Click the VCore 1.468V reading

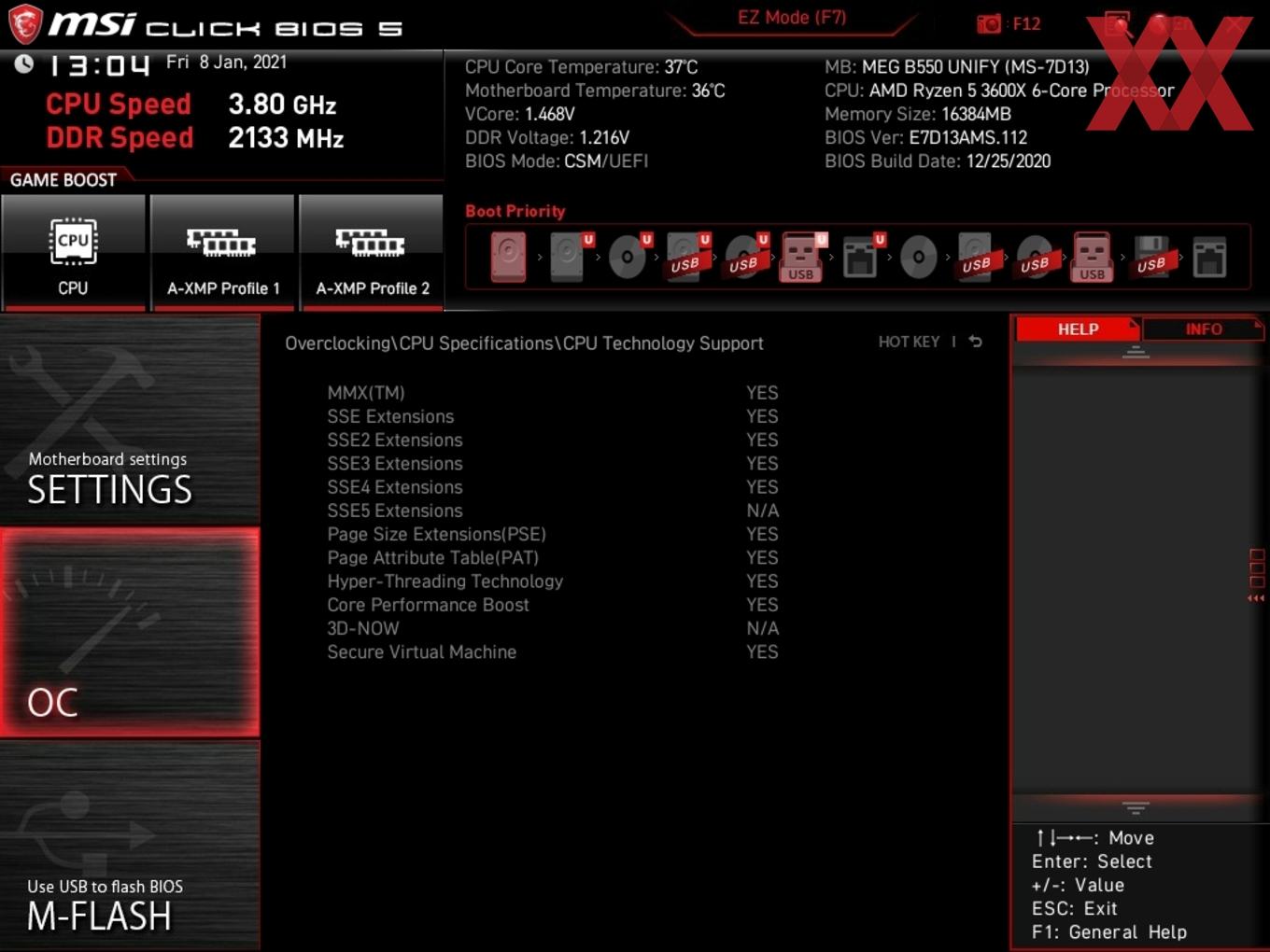pos(519,114)
